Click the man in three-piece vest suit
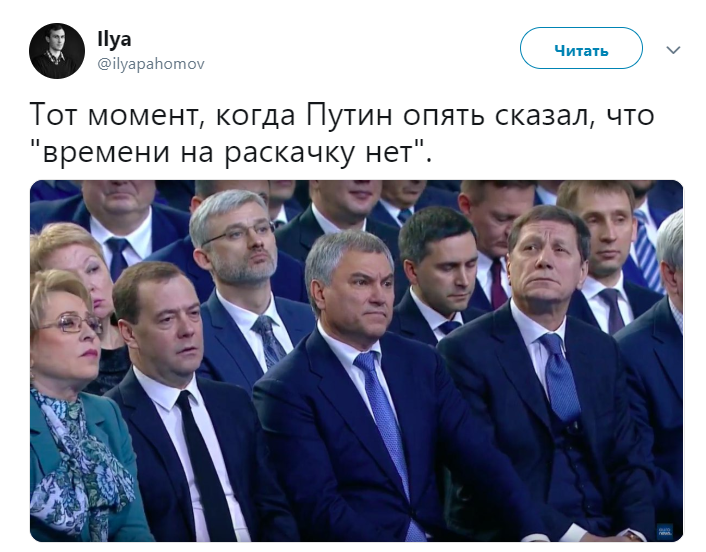 pos(549,374)
